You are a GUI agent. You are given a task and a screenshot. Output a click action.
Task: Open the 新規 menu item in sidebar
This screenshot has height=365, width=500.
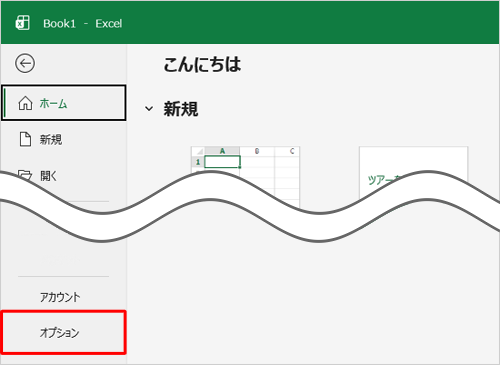click(64, 139)
